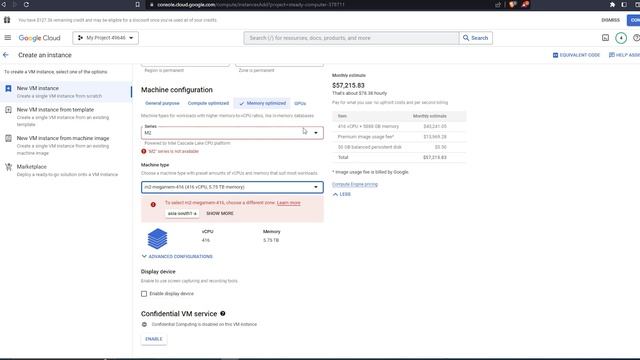This screenshot has height=360, width=640.
Task: Open the Learn more link
Action: [289, 203]
